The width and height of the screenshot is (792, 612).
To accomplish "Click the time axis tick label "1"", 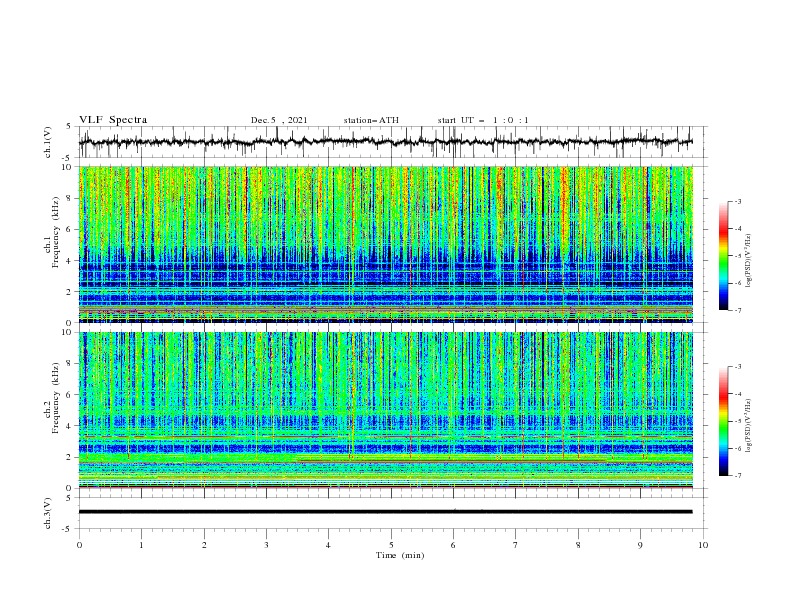I will tap(141, 545).
